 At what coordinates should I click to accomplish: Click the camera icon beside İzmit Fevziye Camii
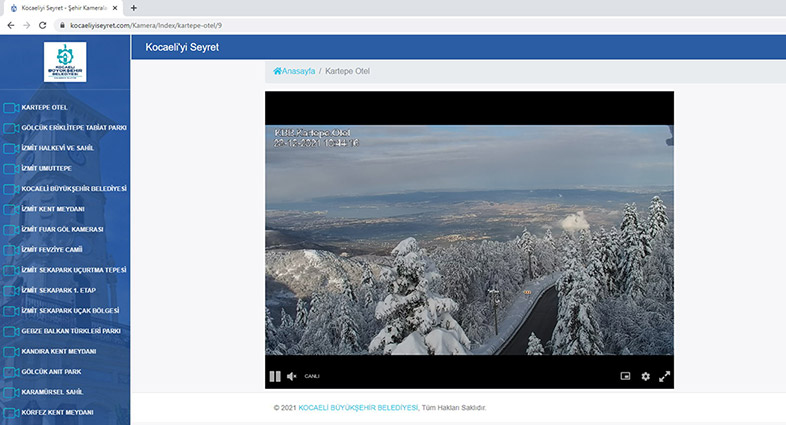[11, 250]
